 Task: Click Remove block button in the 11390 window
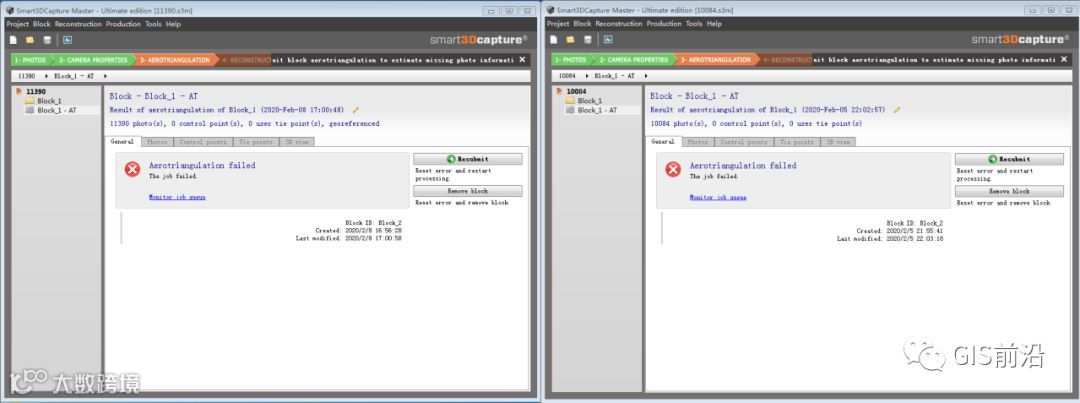pos(468,192)
